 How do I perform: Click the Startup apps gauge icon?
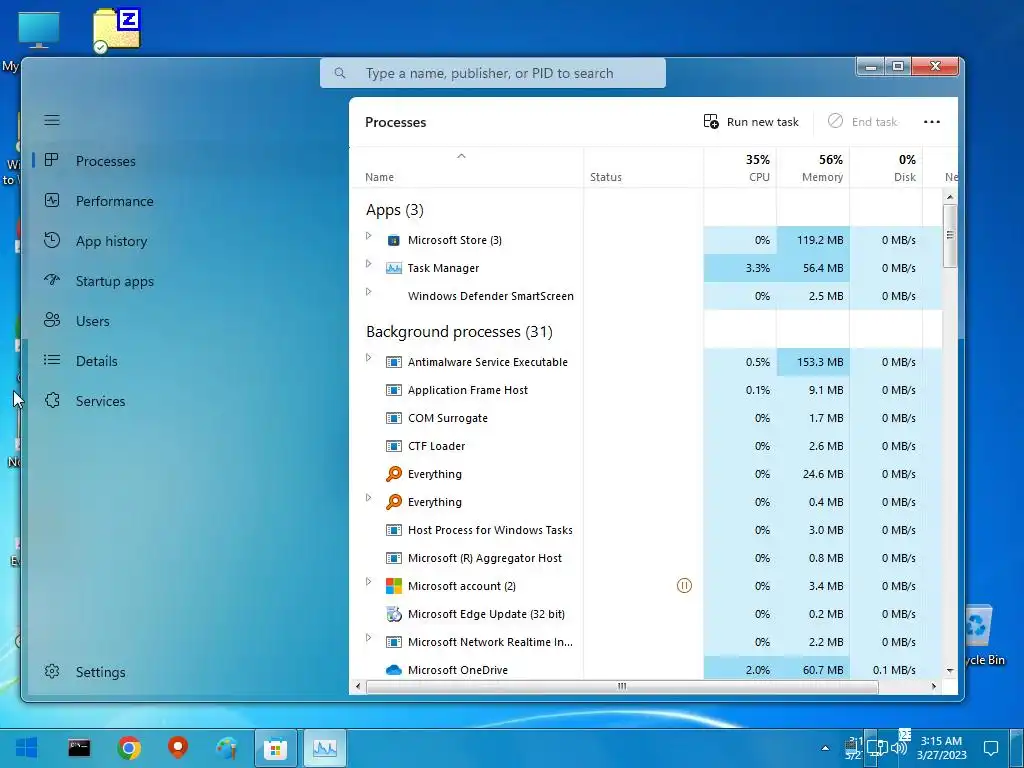point(52,280)
